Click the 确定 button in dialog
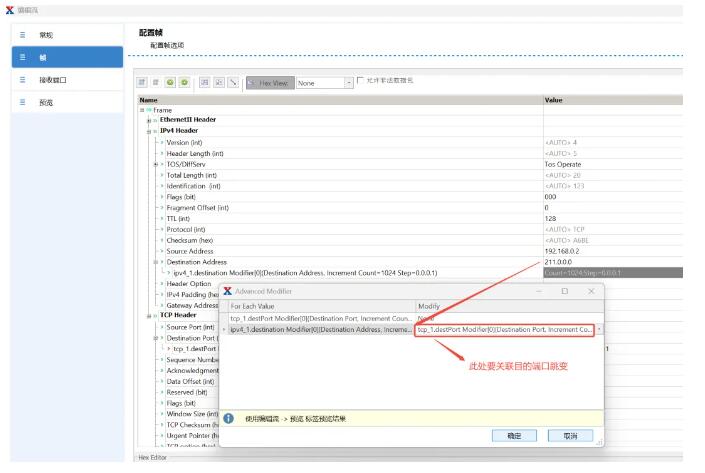This screenshot has height=473, width=705. click(514, 436)
